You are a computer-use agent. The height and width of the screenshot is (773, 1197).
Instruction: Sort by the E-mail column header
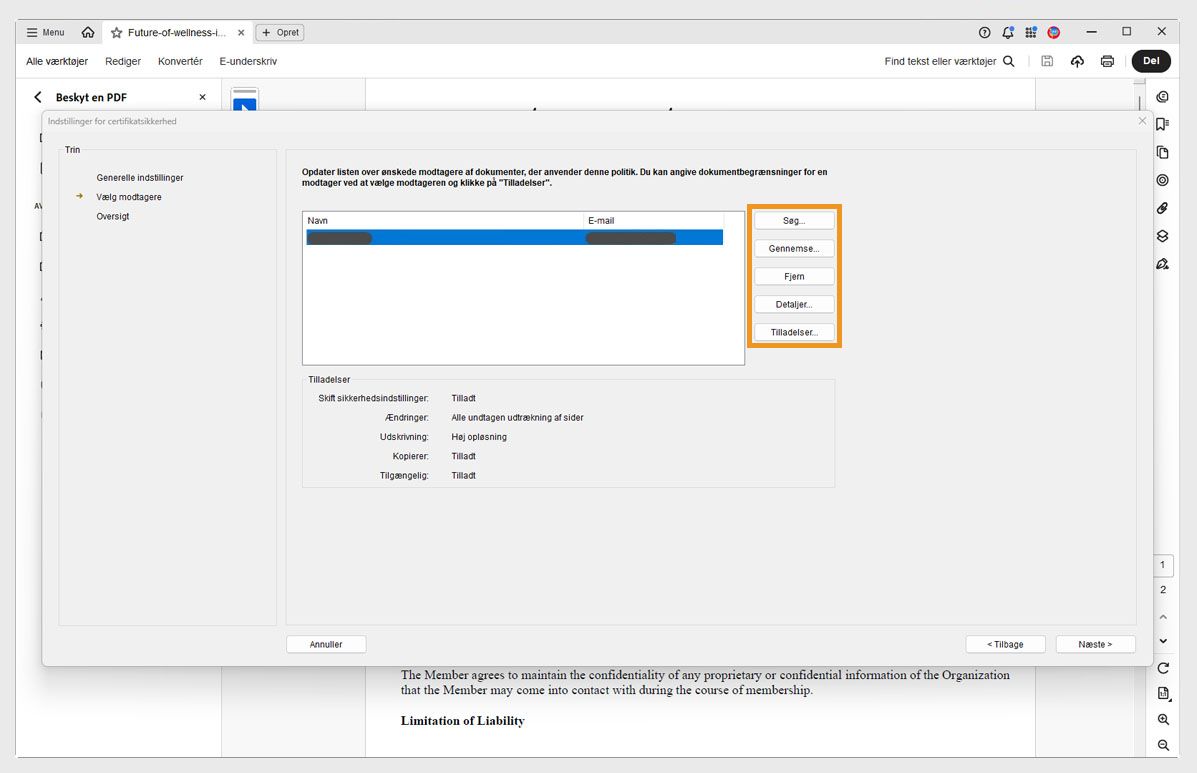tap(653, 221)
